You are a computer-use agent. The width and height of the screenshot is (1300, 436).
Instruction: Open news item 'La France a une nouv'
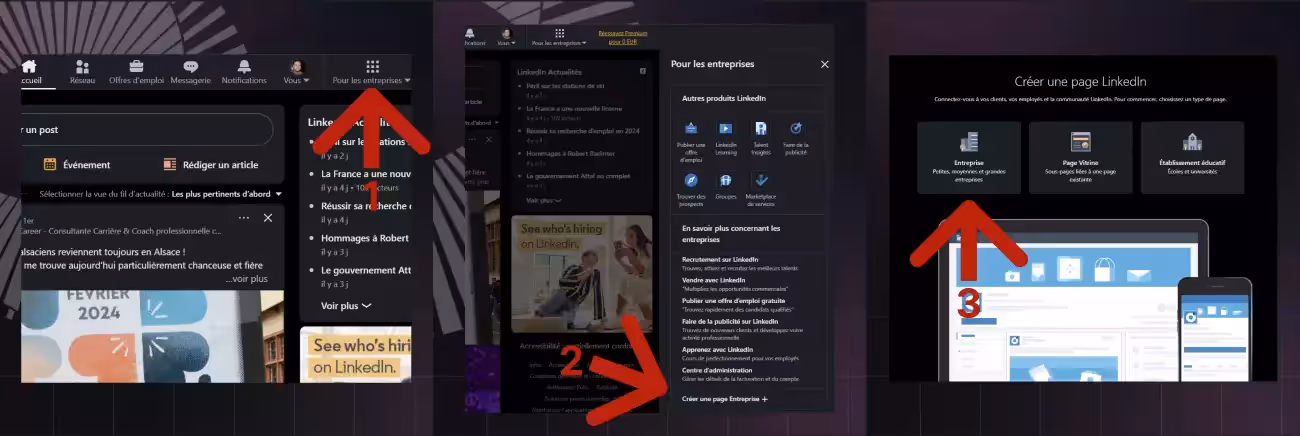click(x=366, y=173)
